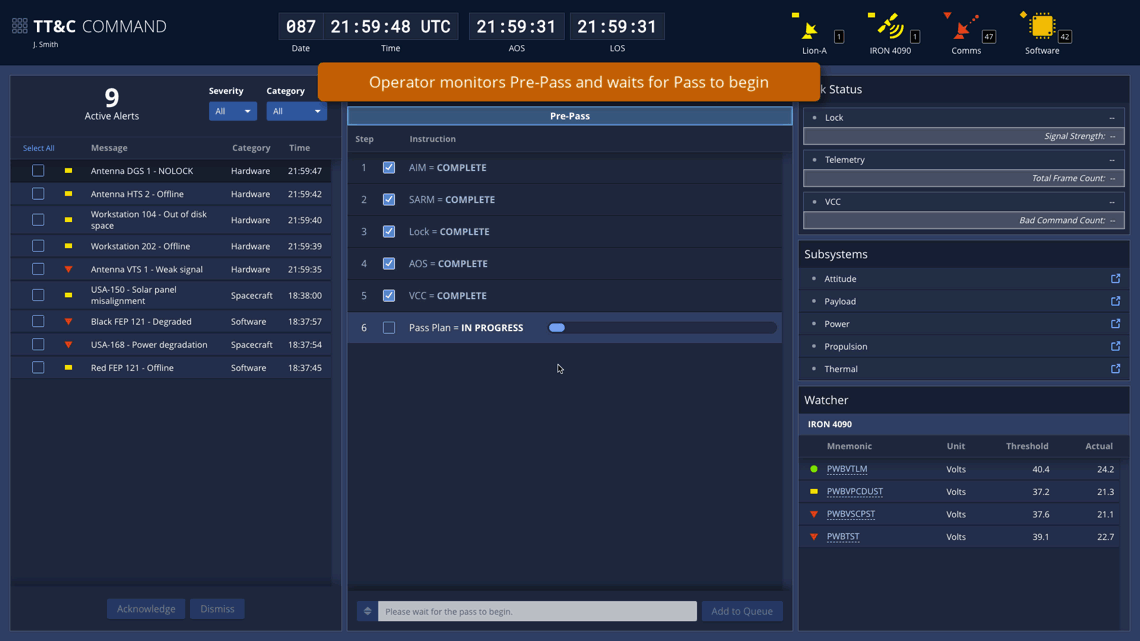Open the Comms status icon
This screenshot has height=641, width=1140.
(x=964, y=27)
